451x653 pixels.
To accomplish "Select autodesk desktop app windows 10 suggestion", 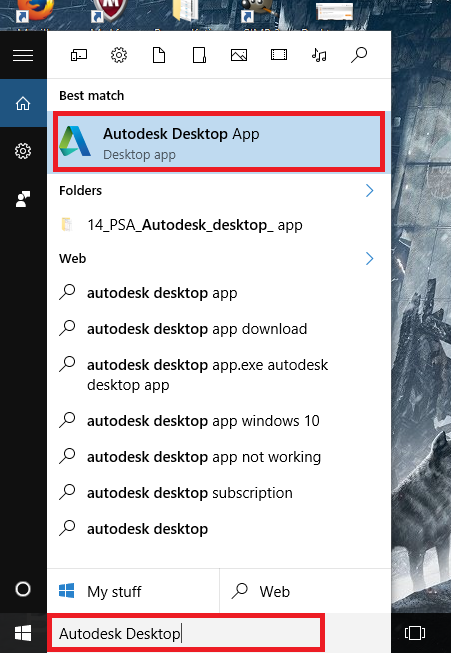I will [219, 421].
